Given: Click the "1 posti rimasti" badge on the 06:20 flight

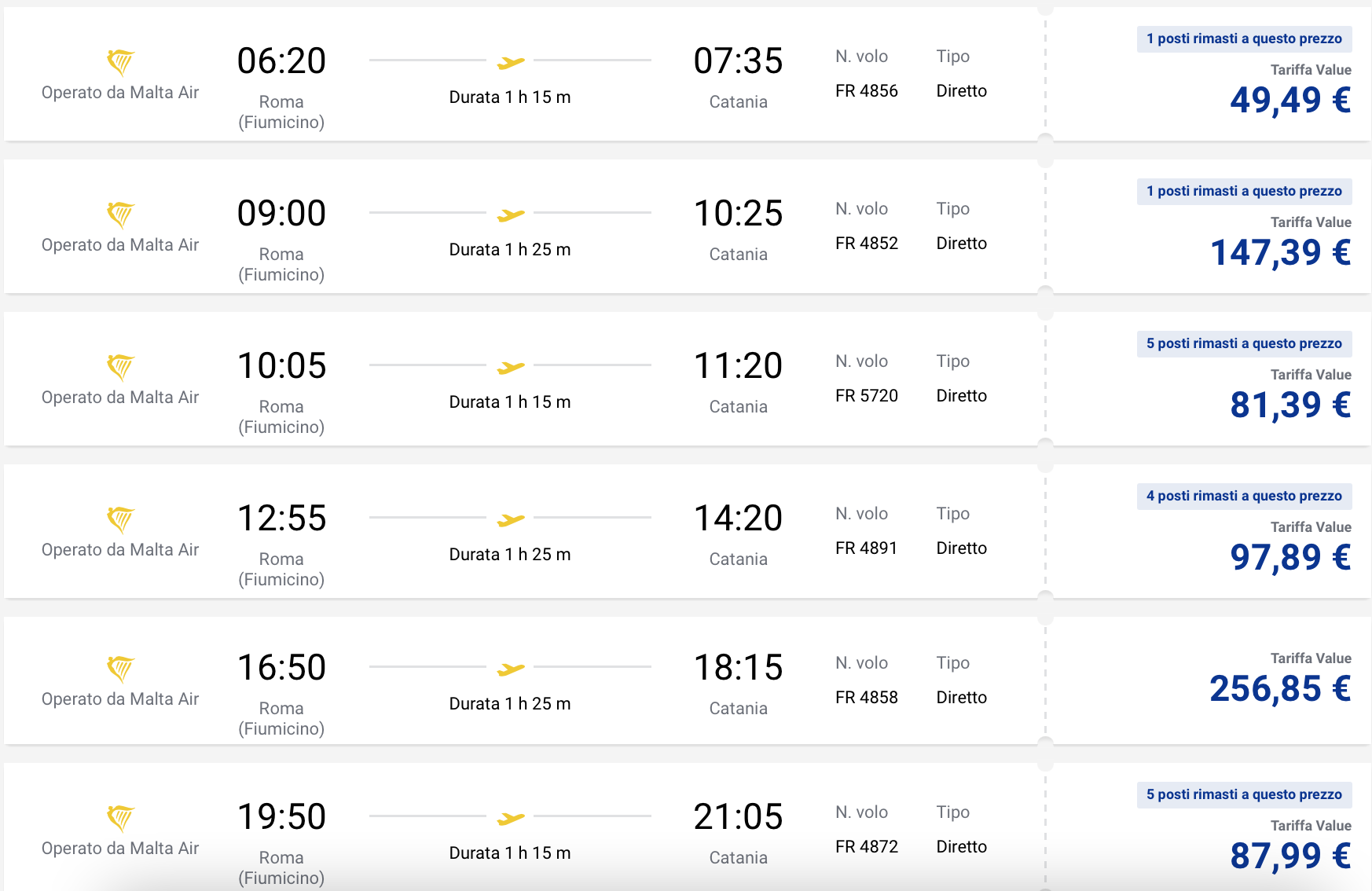Looking at the screenshot, I should pyautogui.click(x=1244, y=38).
